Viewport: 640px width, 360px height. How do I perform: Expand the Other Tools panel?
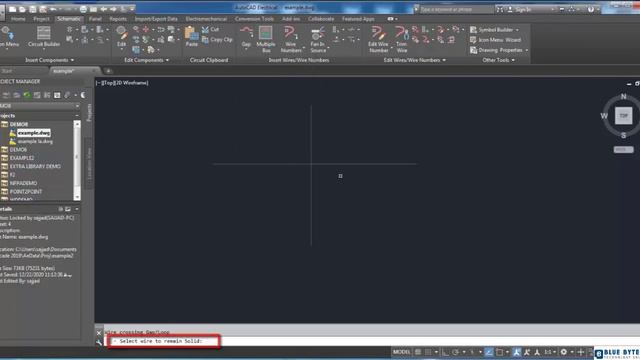pos(498,60)
